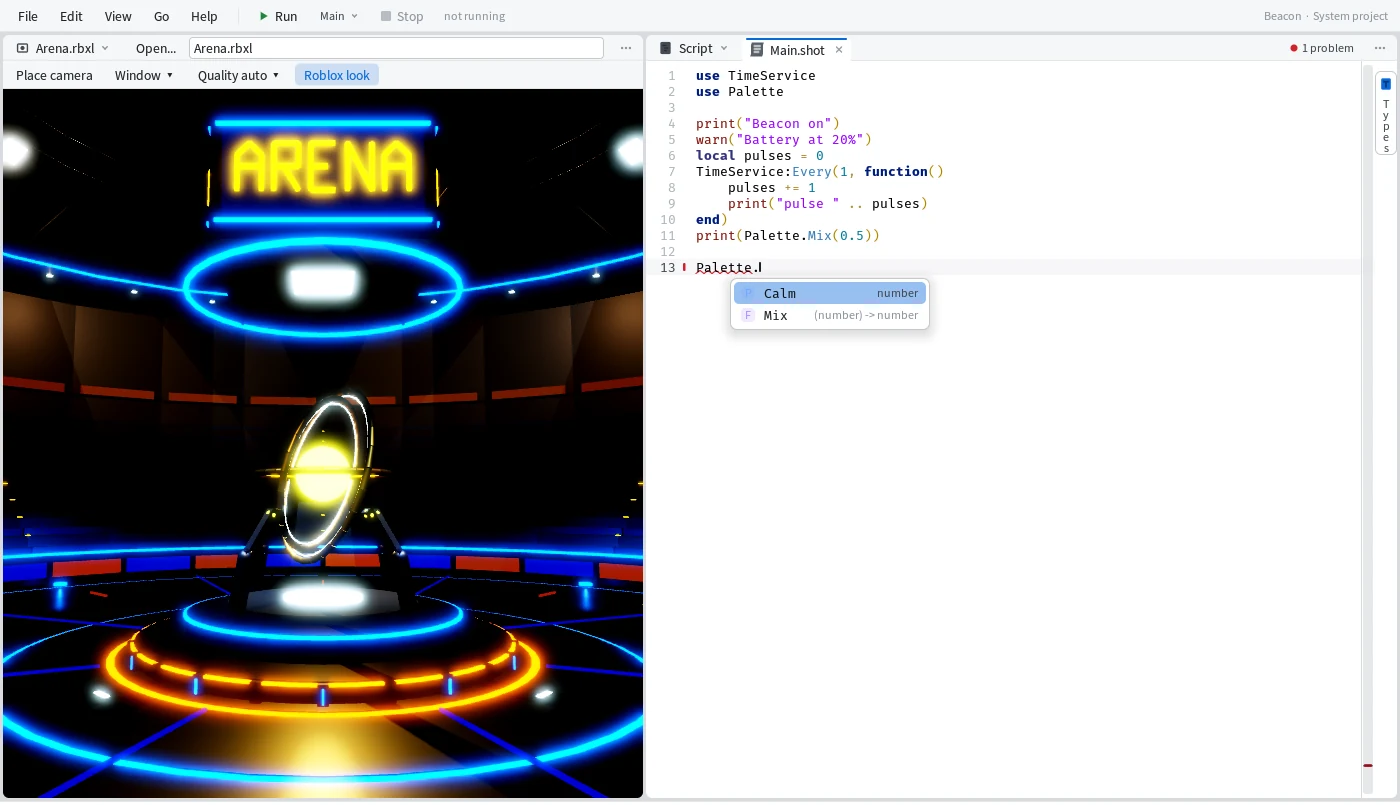Image resolution: width=1400 pixels, height=805 pixels.
Task: Open the viewport panel more-options menu
Action: tap(626, 48)
